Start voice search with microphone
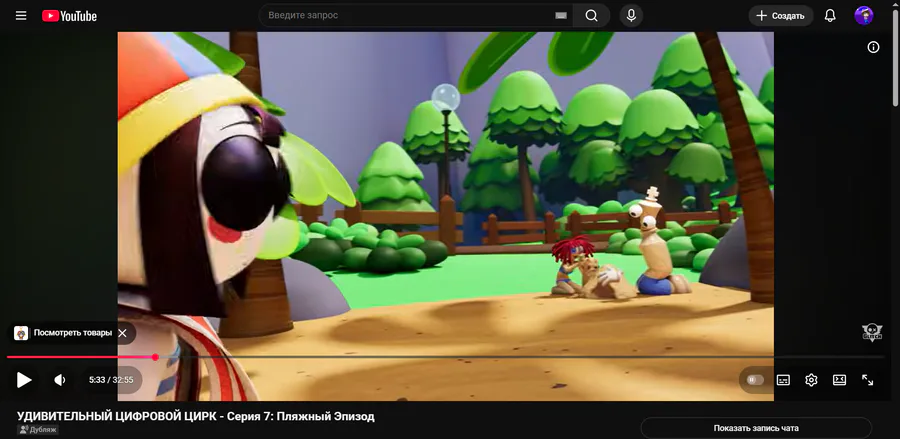This screenshot has width=900, height=439. (631, 15)
